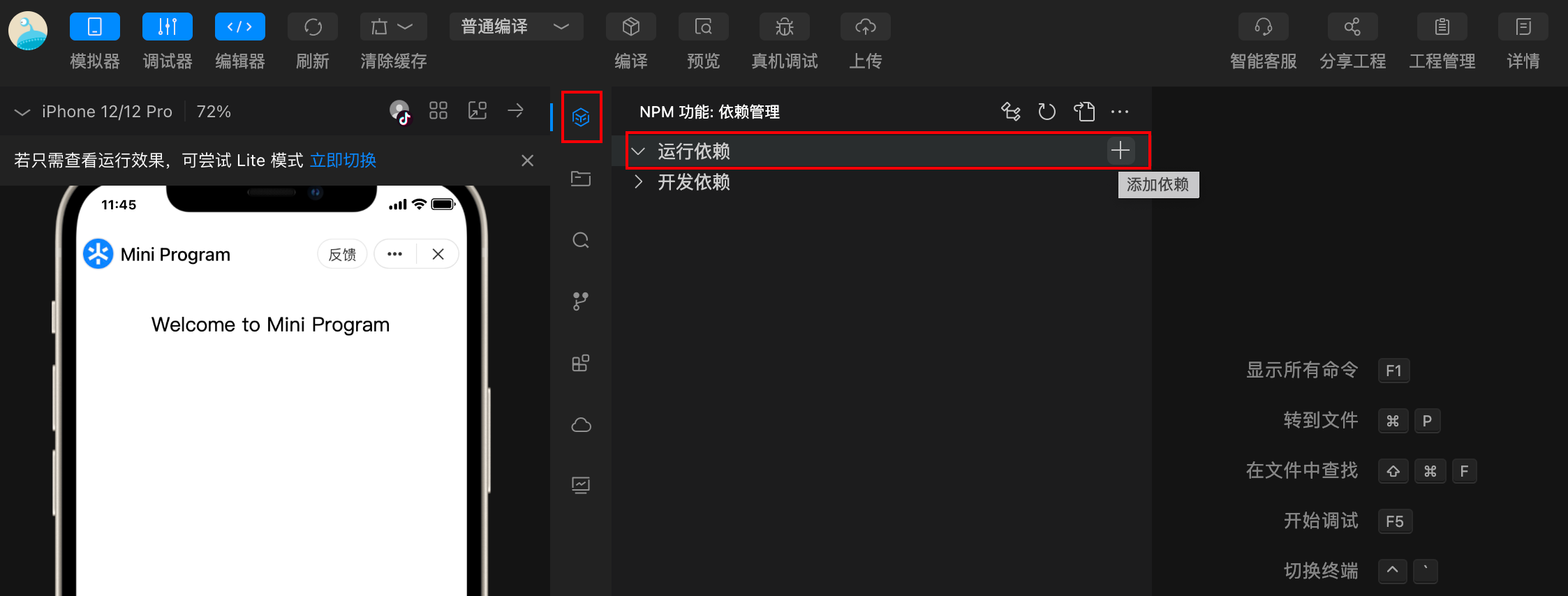
Task: Collapse the 运行依赖 section
Action: tap(638, 151)
